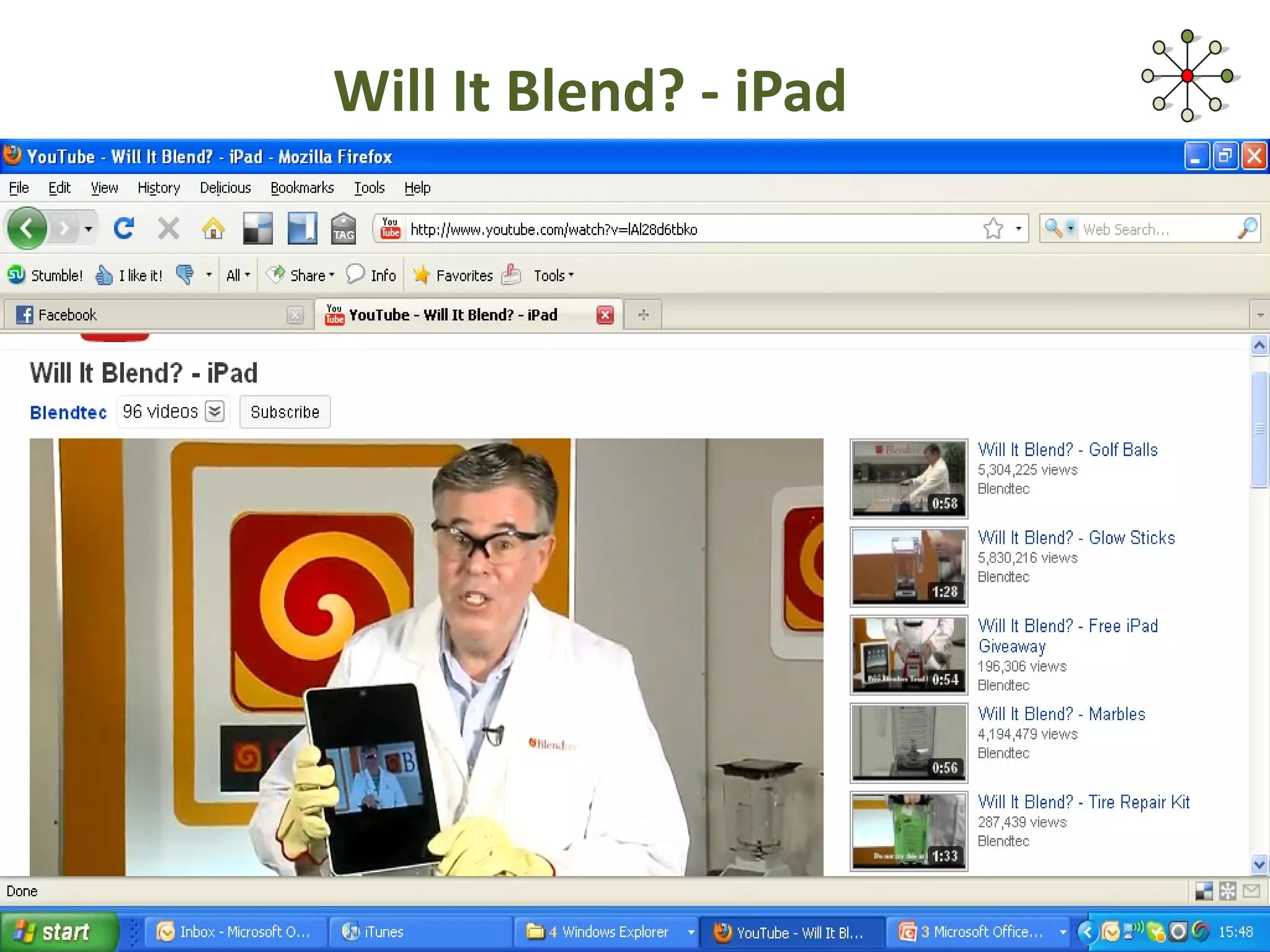
Task: Open the Tools menu in menu bar
Action: pos(370,188)
